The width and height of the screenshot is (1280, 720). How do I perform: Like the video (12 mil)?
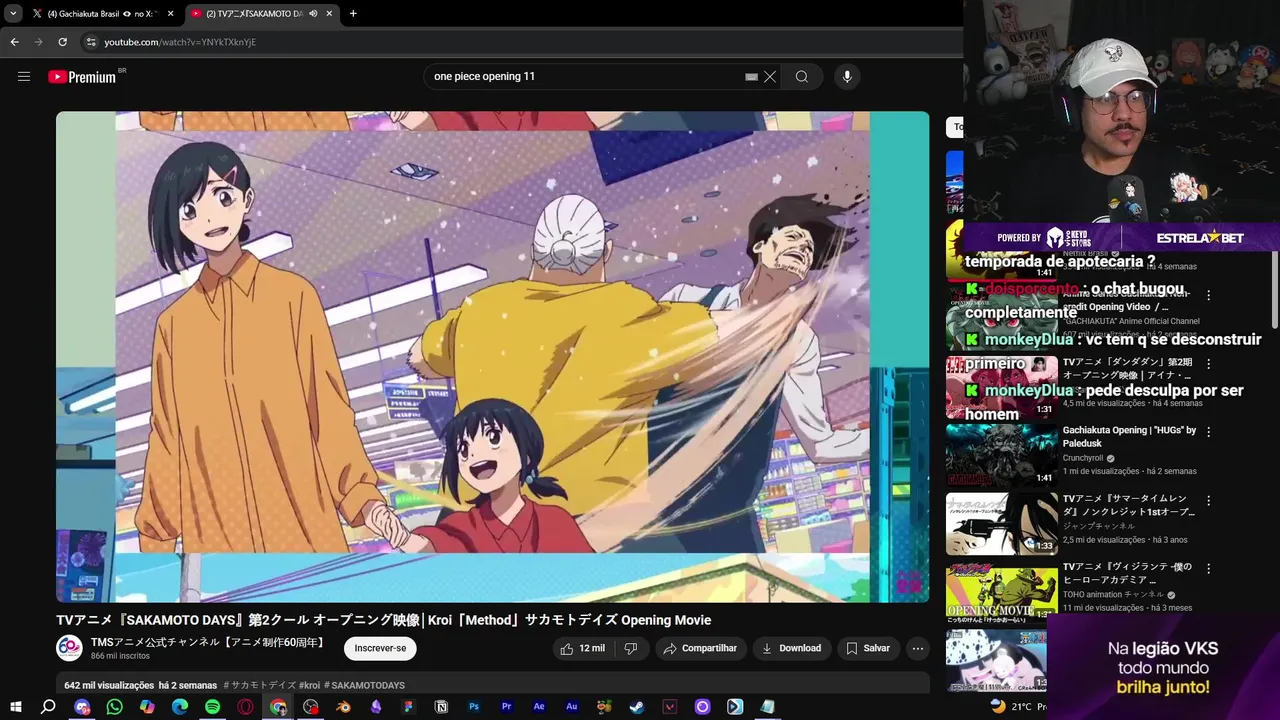(x=582, y=648)
